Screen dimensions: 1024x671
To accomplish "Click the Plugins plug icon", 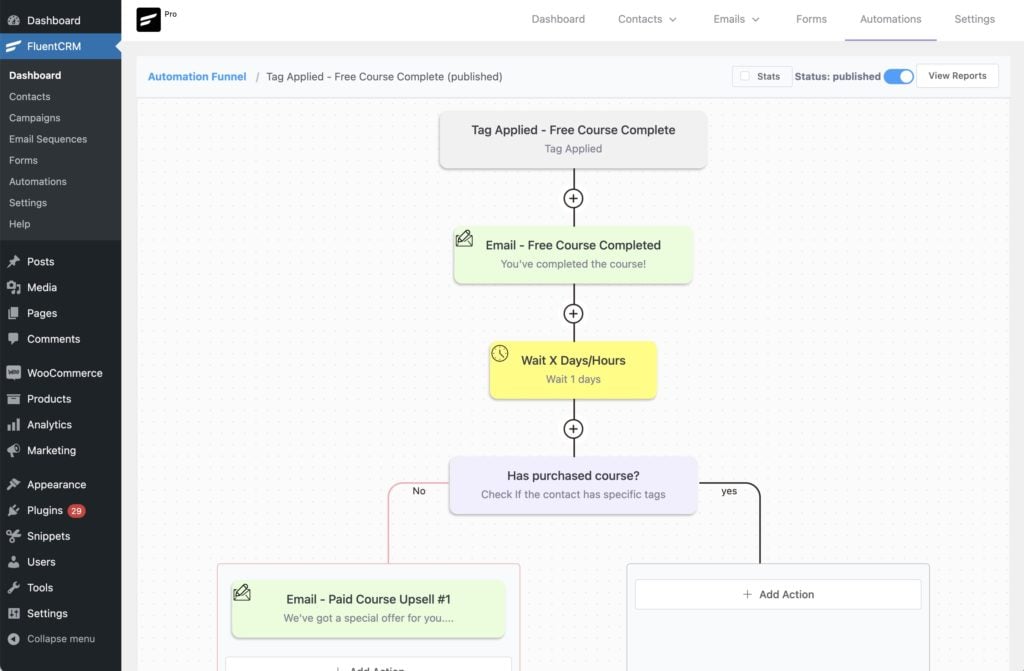I will coord(13,510).
